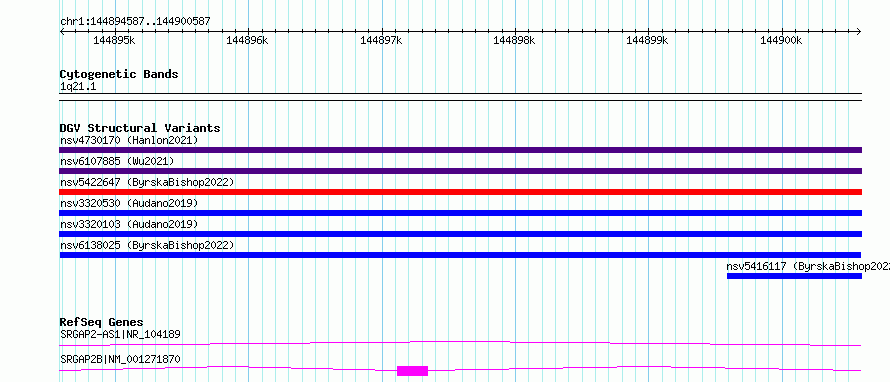890x382 pixels.
Task: Click the blue bar under nsv6138025
Action: pos(460,255)
